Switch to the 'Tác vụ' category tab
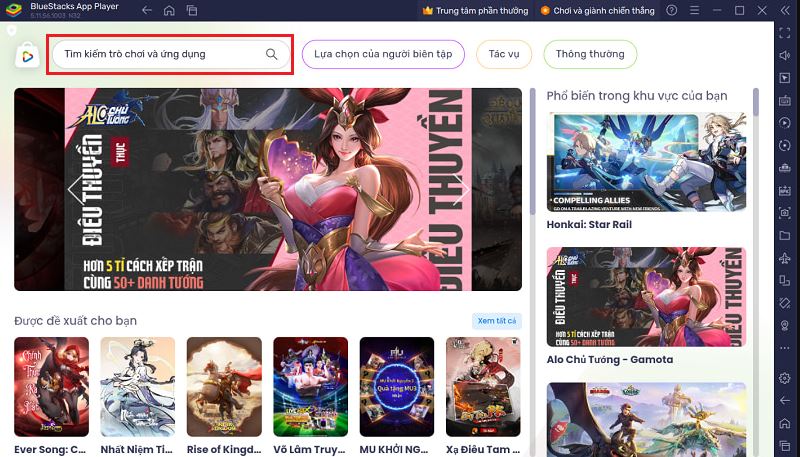Screen dimensions: 800x457 (504, 54)
